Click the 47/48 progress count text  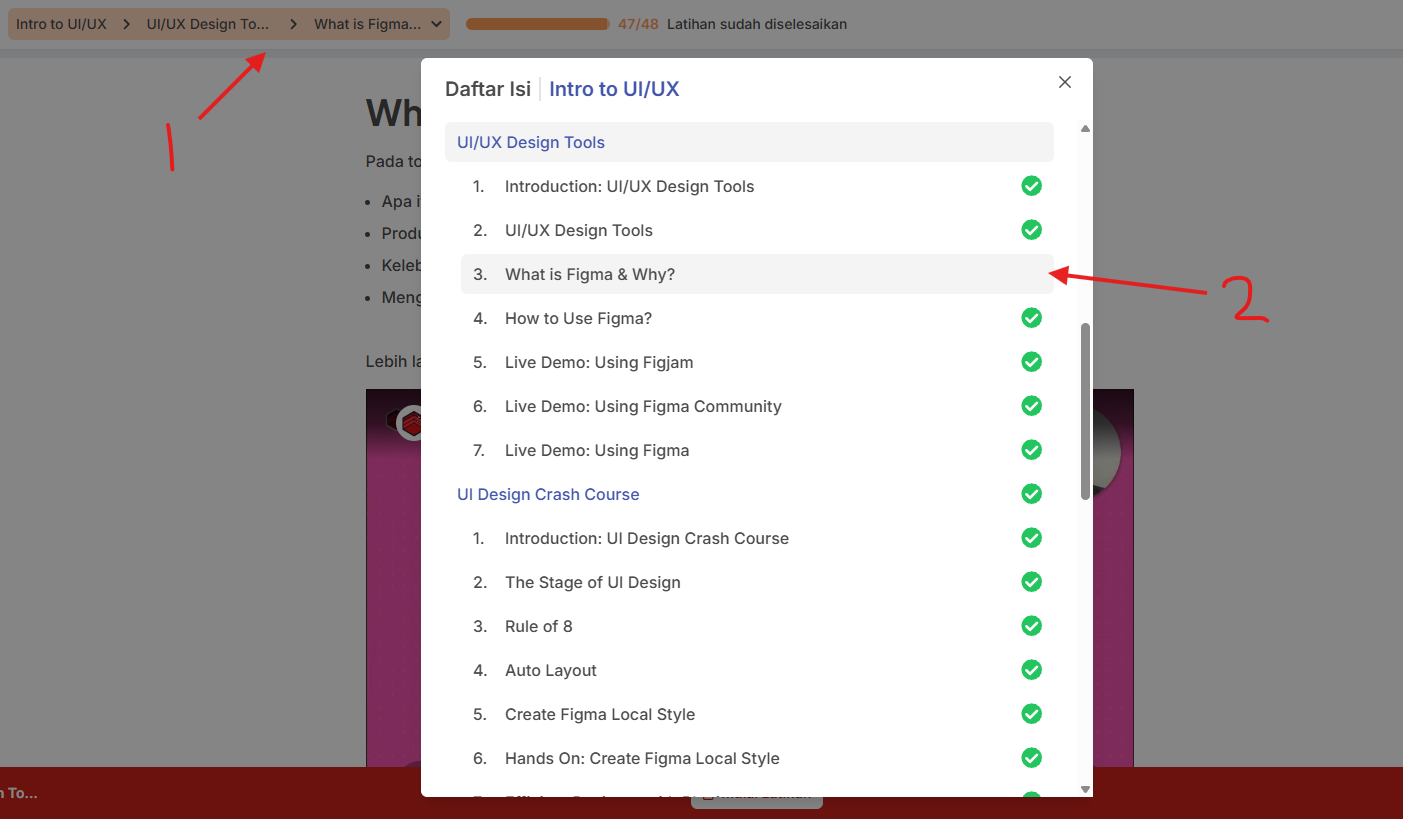[x=638, y=24]
